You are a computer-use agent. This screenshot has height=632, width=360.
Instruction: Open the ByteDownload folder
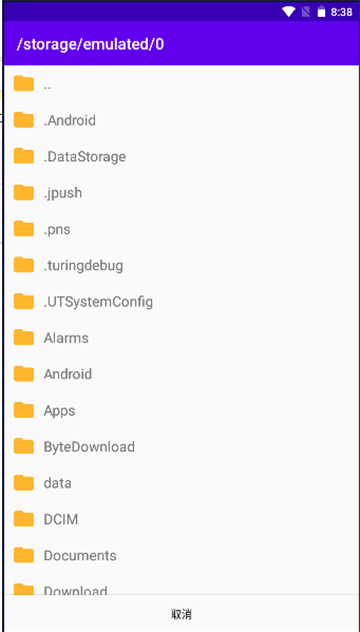coord(181,447)
